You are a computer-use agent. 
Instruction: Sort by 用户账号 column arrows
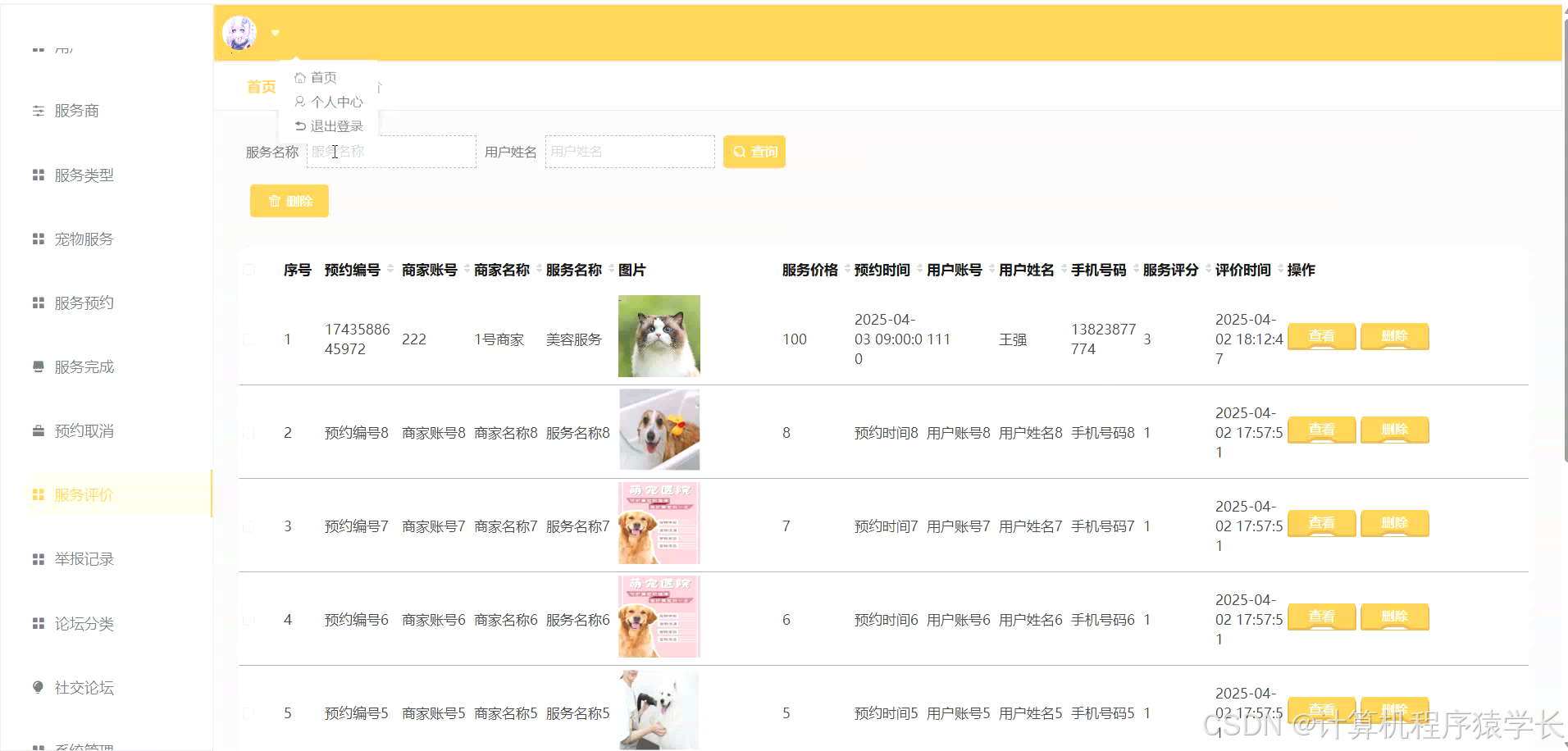[x=991, y=269]
